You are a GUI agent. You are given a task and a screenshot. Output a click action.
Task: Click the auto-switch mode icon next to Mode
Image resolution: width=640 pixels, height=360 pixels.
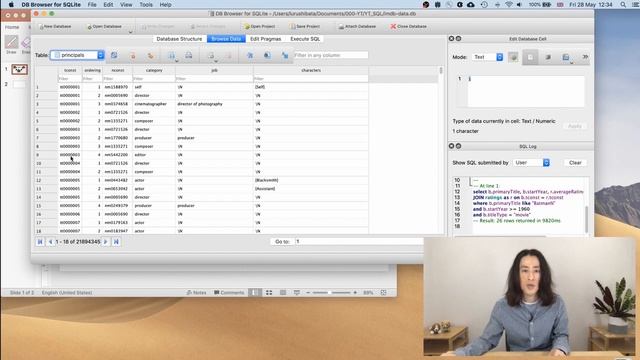(513, 57)
